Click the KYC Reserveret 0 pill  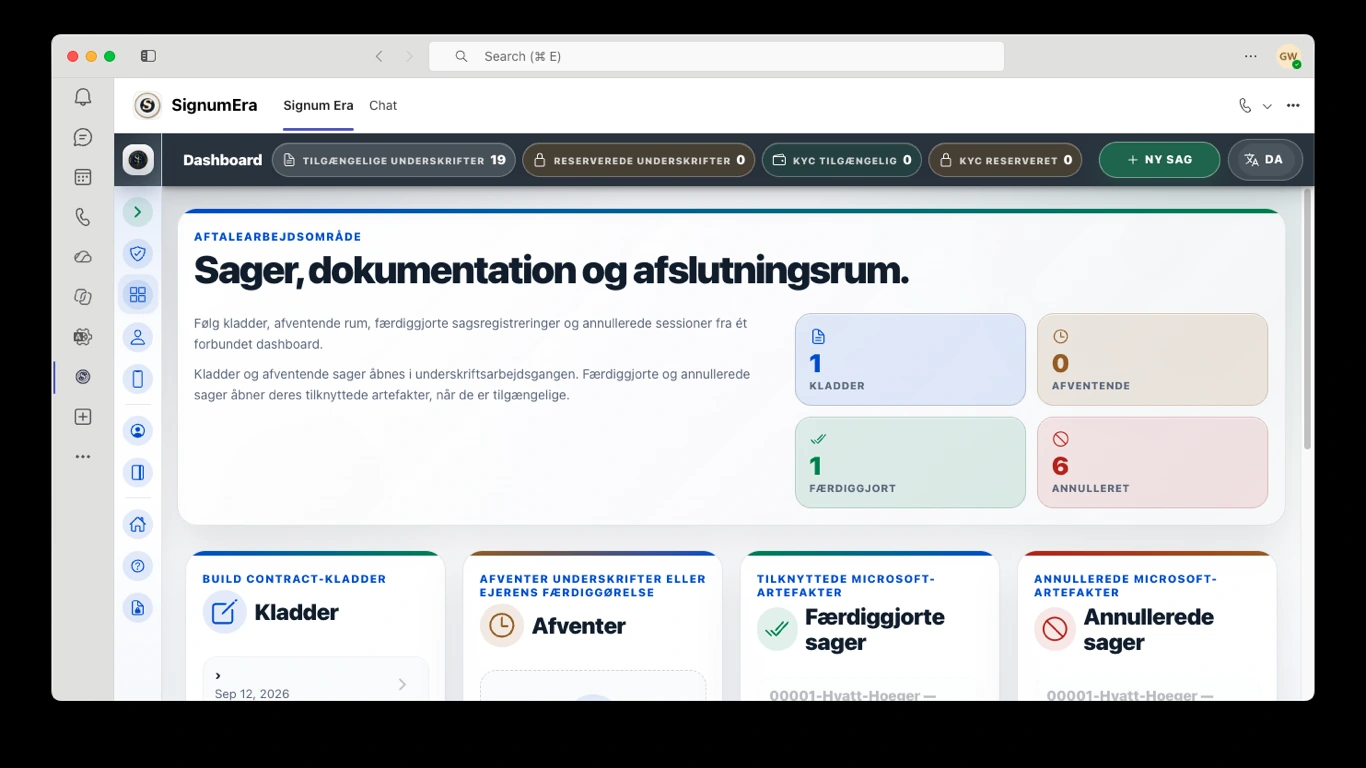(x=1005, y=160)
